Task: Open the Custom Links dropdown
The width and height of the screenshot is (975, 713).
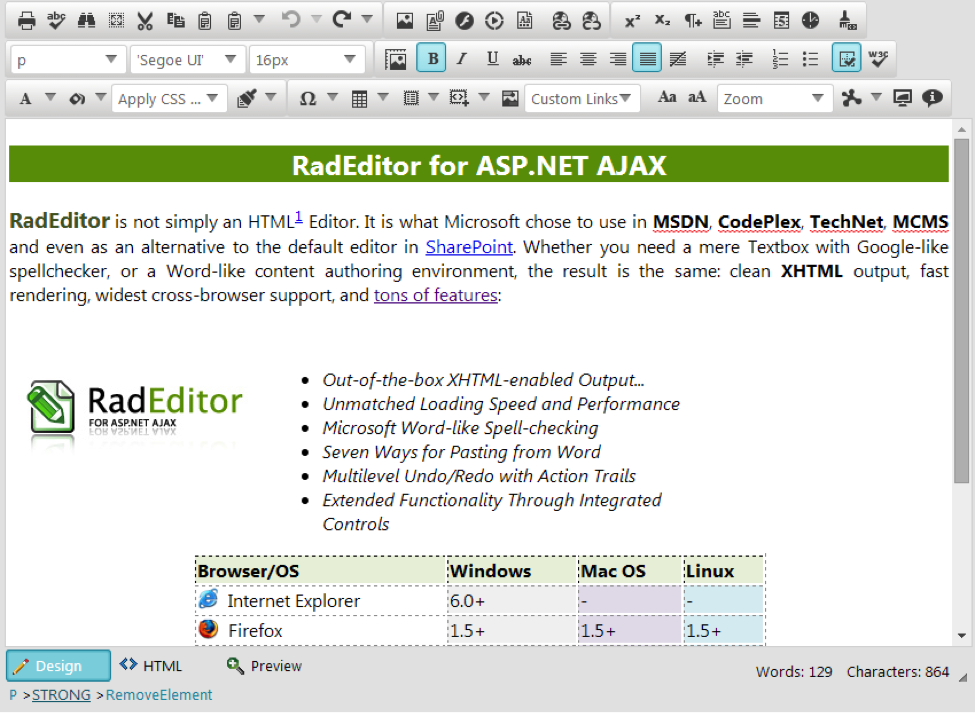Action: [x=582, y=99]
